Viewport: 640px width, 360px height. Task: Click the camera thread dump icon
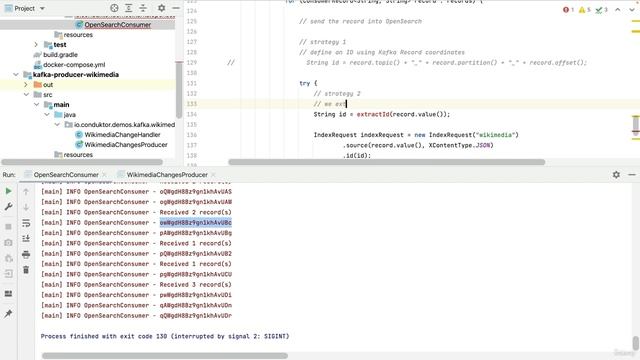click(8, 242)
